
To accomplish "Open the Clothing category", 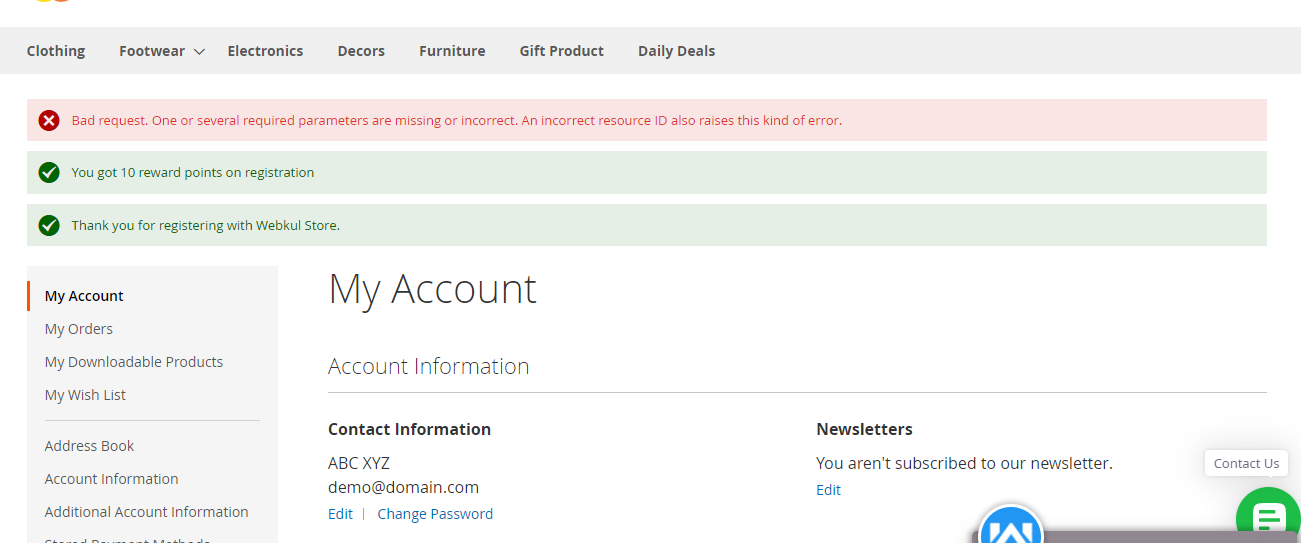I will click(x=56, y=51).
